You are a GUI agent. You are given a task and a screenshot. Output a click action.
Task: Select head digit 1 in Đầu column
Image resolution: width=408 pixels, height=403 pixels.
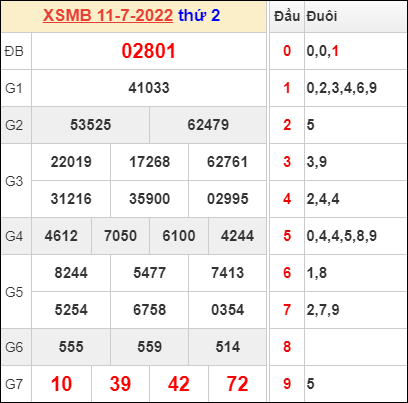[287, 88]
